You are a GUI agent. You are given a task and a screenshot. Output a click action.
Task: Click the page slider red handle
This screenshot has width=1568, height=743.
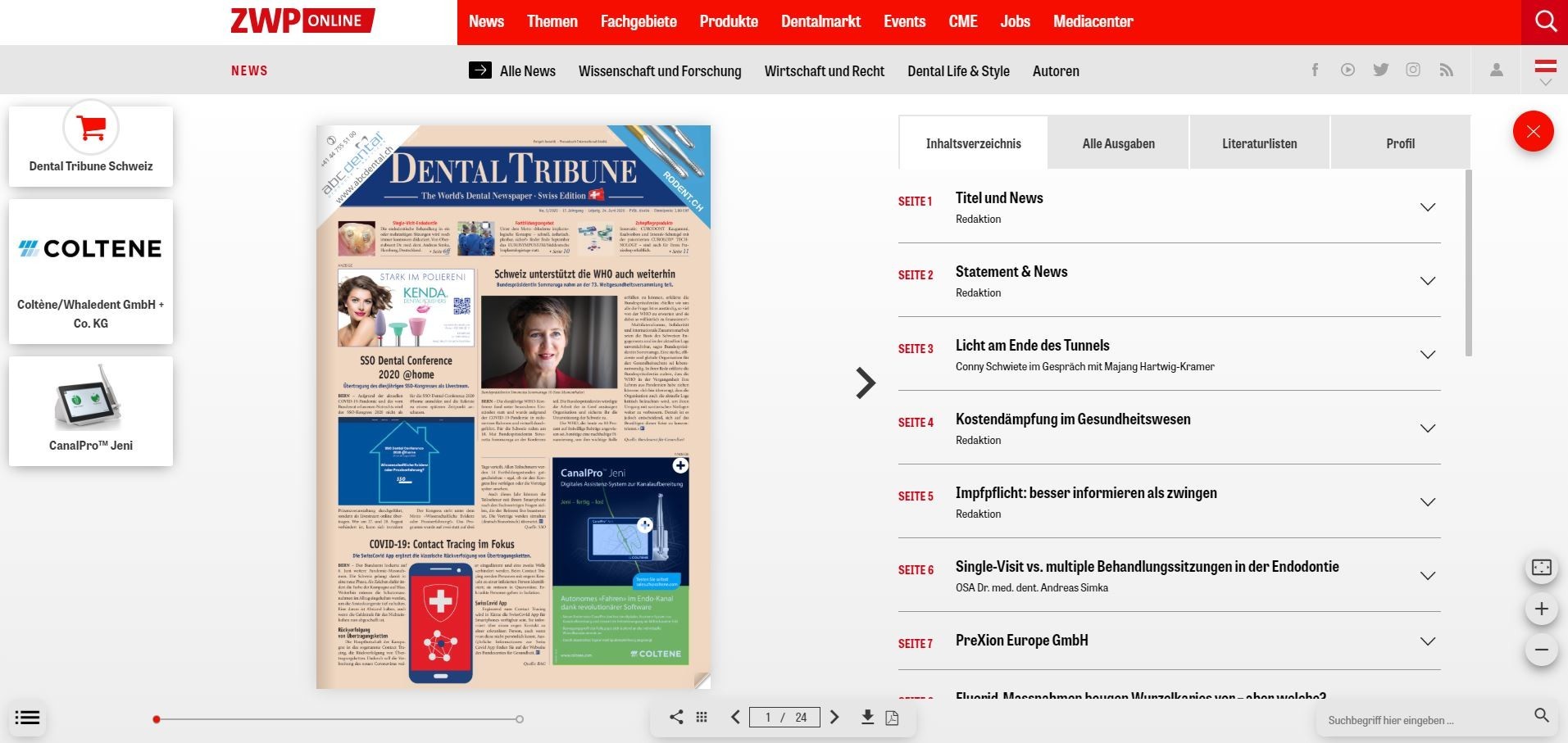tap(156, 719)
